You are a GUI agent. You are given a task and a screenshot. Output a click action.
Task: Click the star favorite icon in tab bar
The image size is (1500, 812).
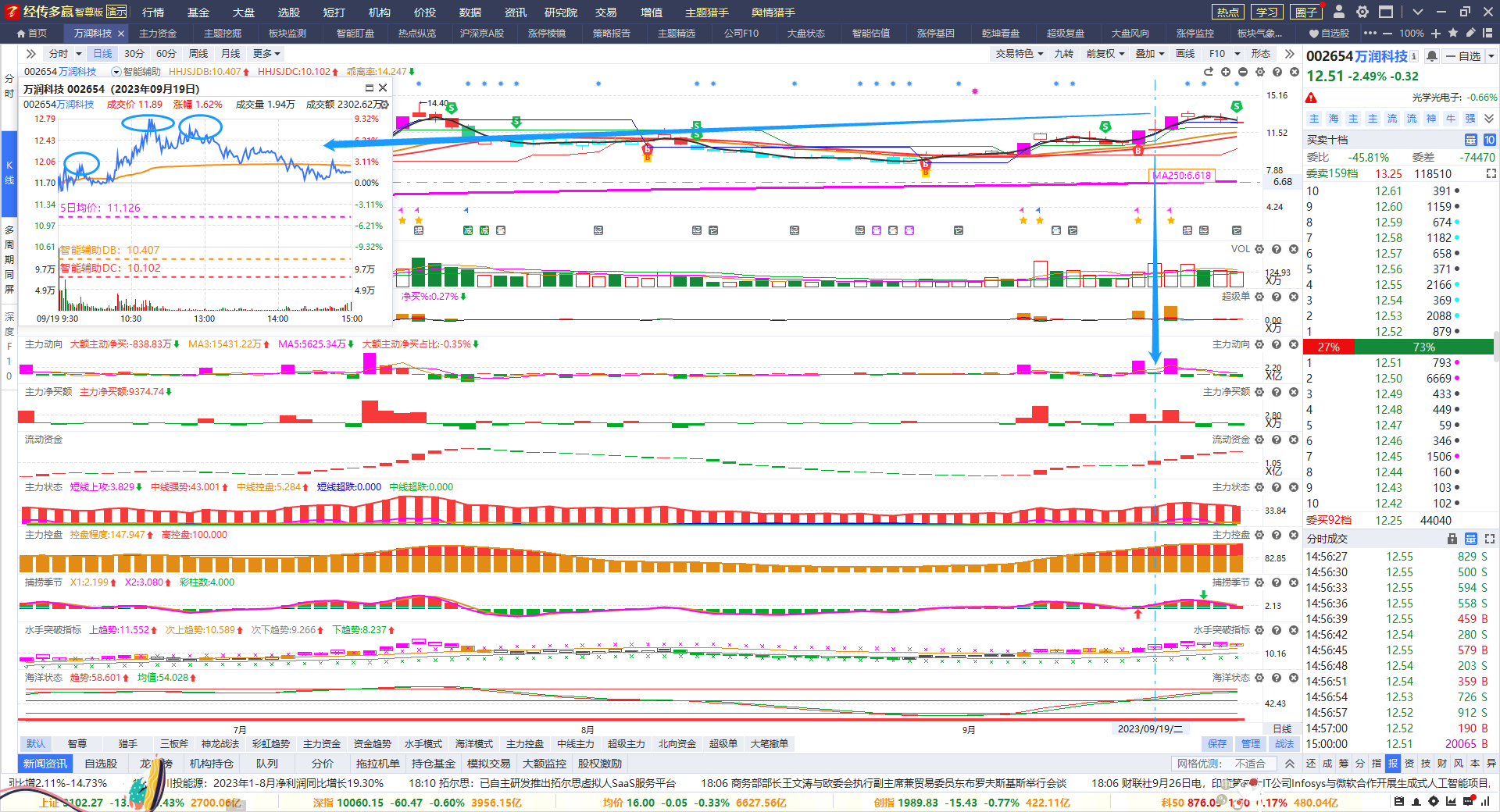[x=1453, y=33]
